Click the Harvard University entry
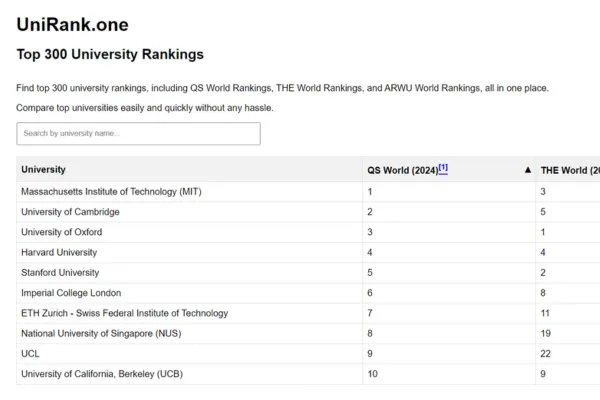600x400 pixels. coord(59,252)
